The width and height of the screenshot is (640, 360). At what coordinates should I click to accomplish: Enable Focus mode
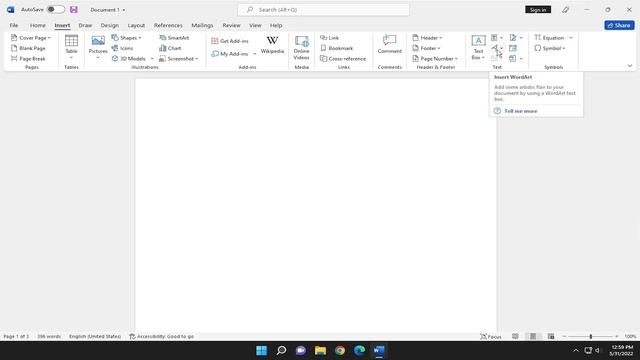(491, 336)
